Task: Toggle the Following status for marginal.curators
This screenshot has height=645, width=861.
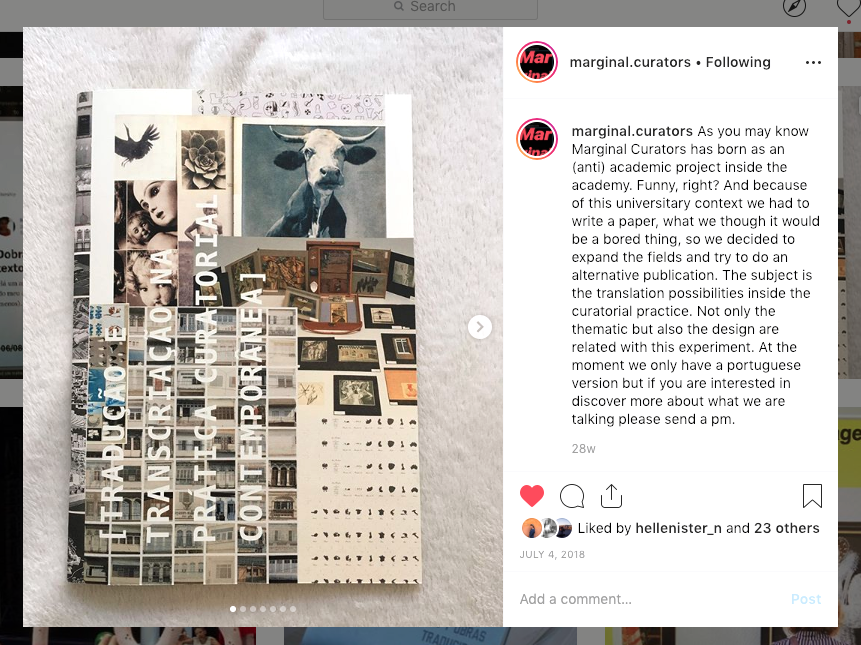Action: click(x=738, y=63)
